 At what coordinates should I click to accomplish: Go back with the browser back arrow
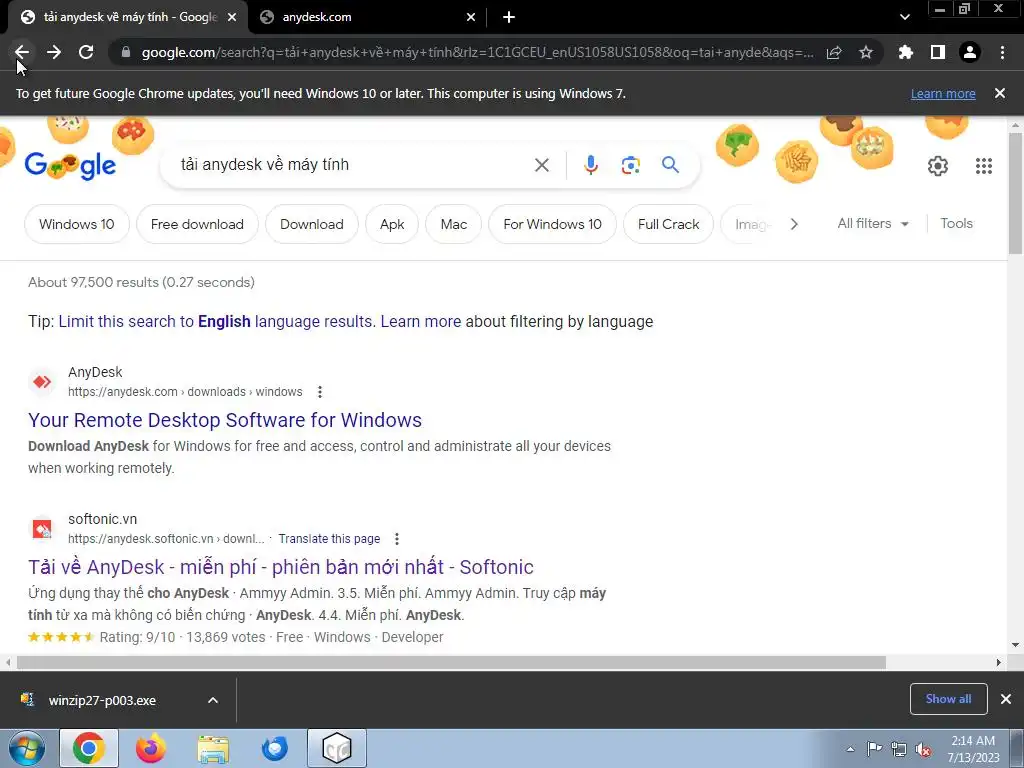[x=22, y=52]
